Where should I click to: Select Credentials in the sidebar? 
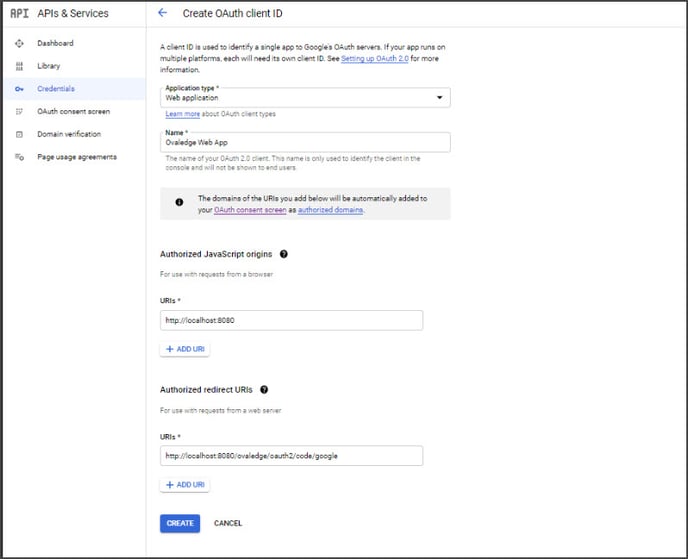pos(74,89)
